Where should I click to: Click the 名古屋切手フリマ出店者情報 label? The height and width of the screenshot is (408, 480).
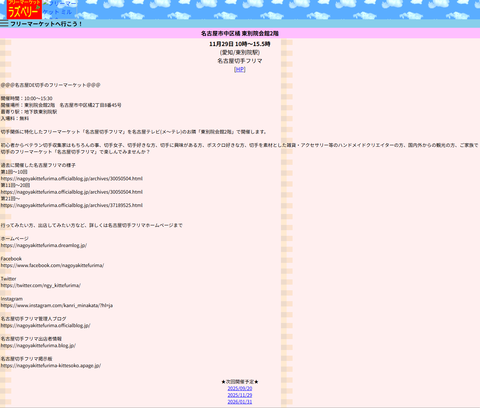31,339
